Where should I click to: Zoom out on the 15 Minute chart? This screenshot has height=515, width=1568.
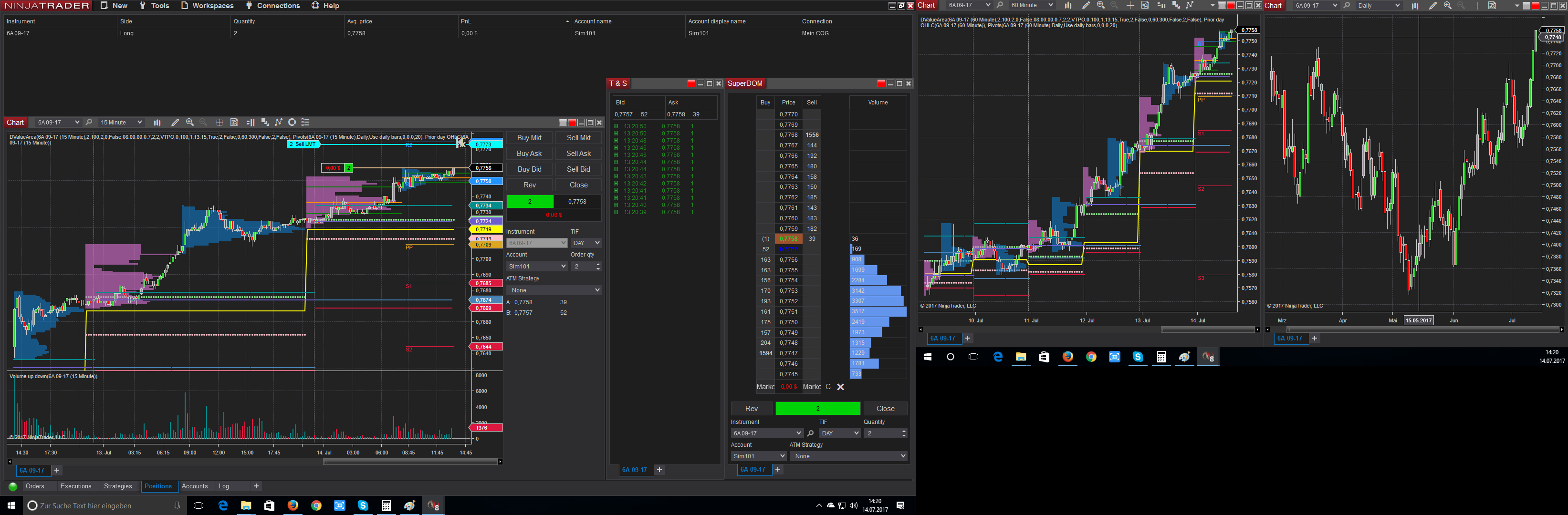(204, 122)
